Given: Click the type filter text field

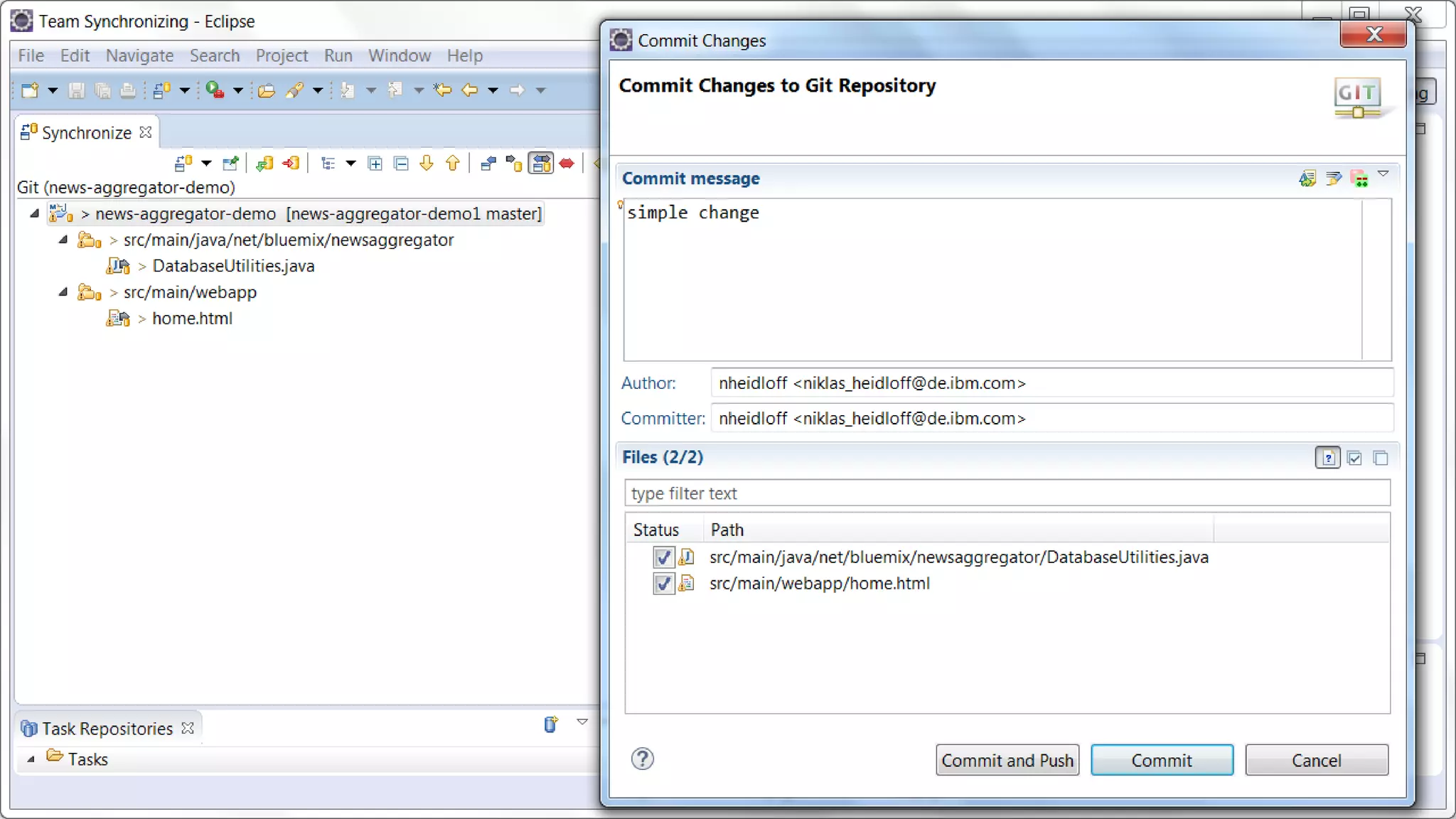Looking at the screenshot, I should click(1007, 493).
